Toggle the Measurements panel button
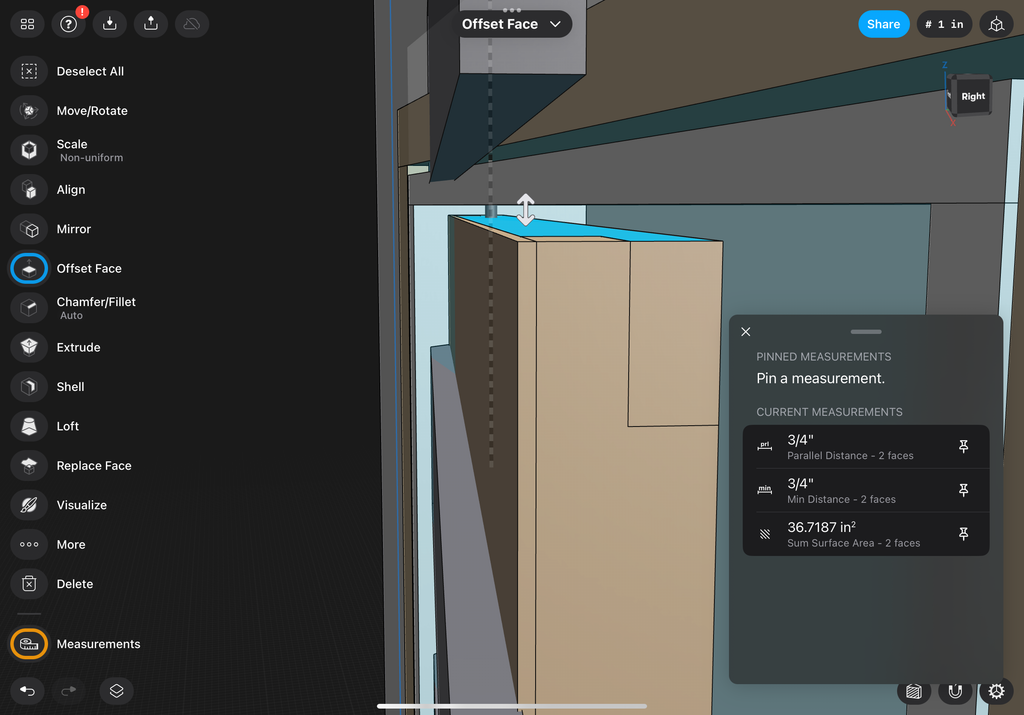This screenshot has width=1024, height=715. (30, 644)
